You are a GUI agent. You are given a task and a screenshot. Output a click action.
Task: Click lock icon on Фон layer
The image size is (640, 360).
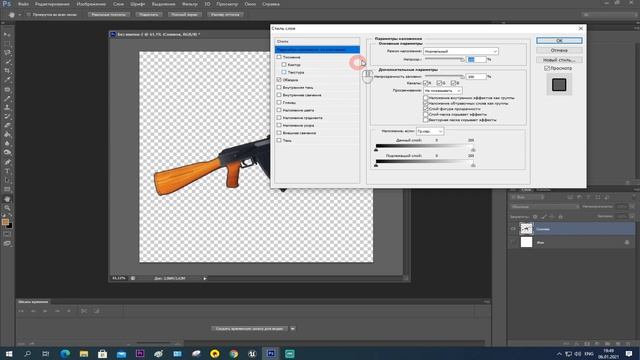(x=627, y=242)
